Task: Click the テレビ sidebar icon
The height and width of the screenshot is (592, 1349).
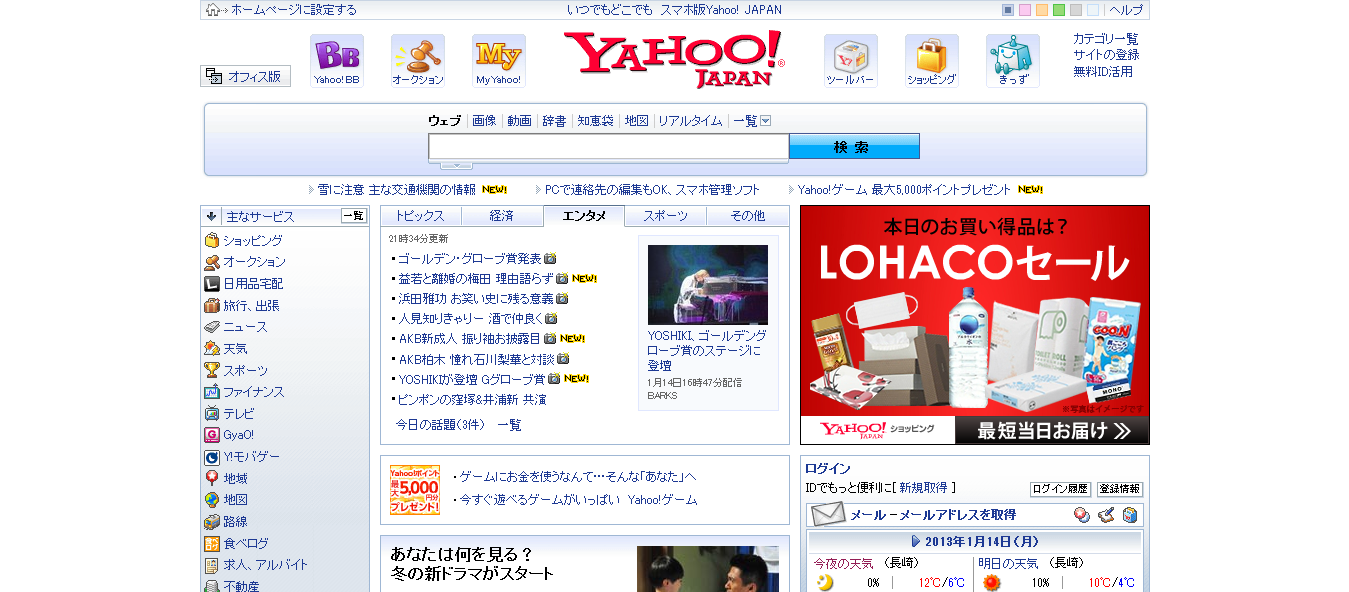Action: point(212,413)
